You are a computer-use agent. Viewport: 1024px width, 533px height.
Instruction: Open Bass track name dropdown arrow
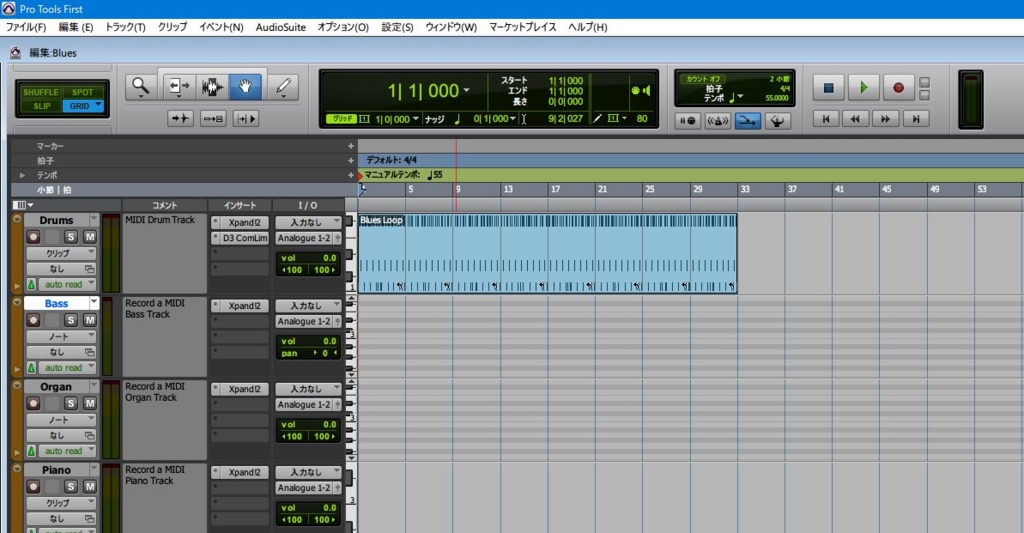click(94, 302)
